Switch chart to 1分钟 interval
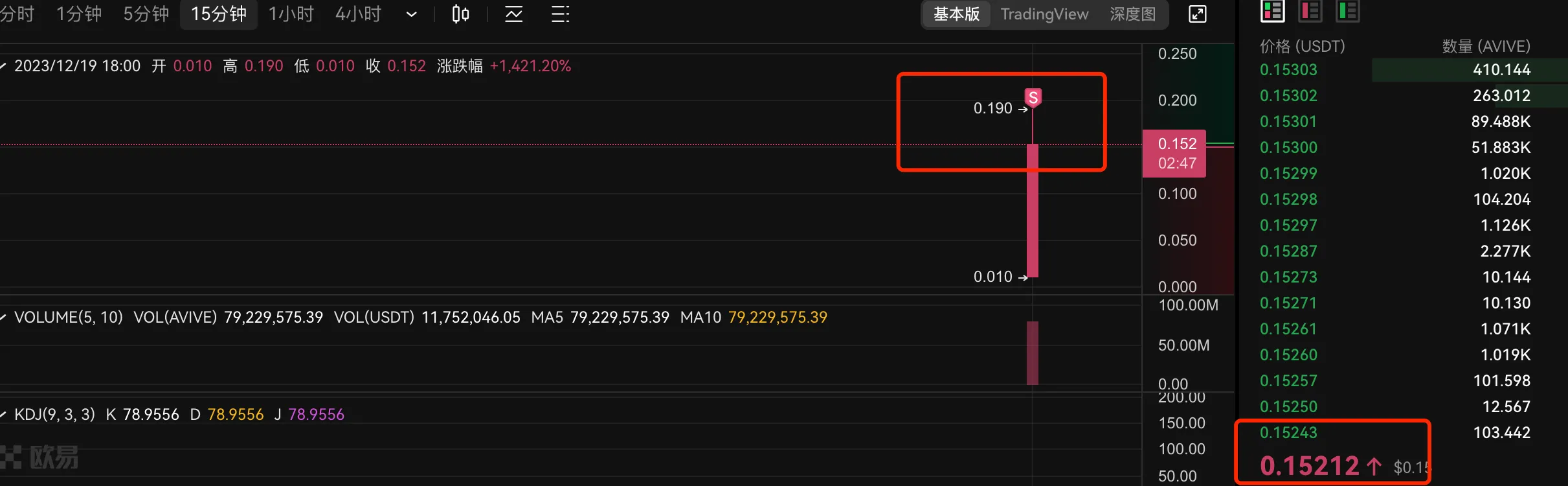This screenshot has height=486, width=1568. click(79, 14)
